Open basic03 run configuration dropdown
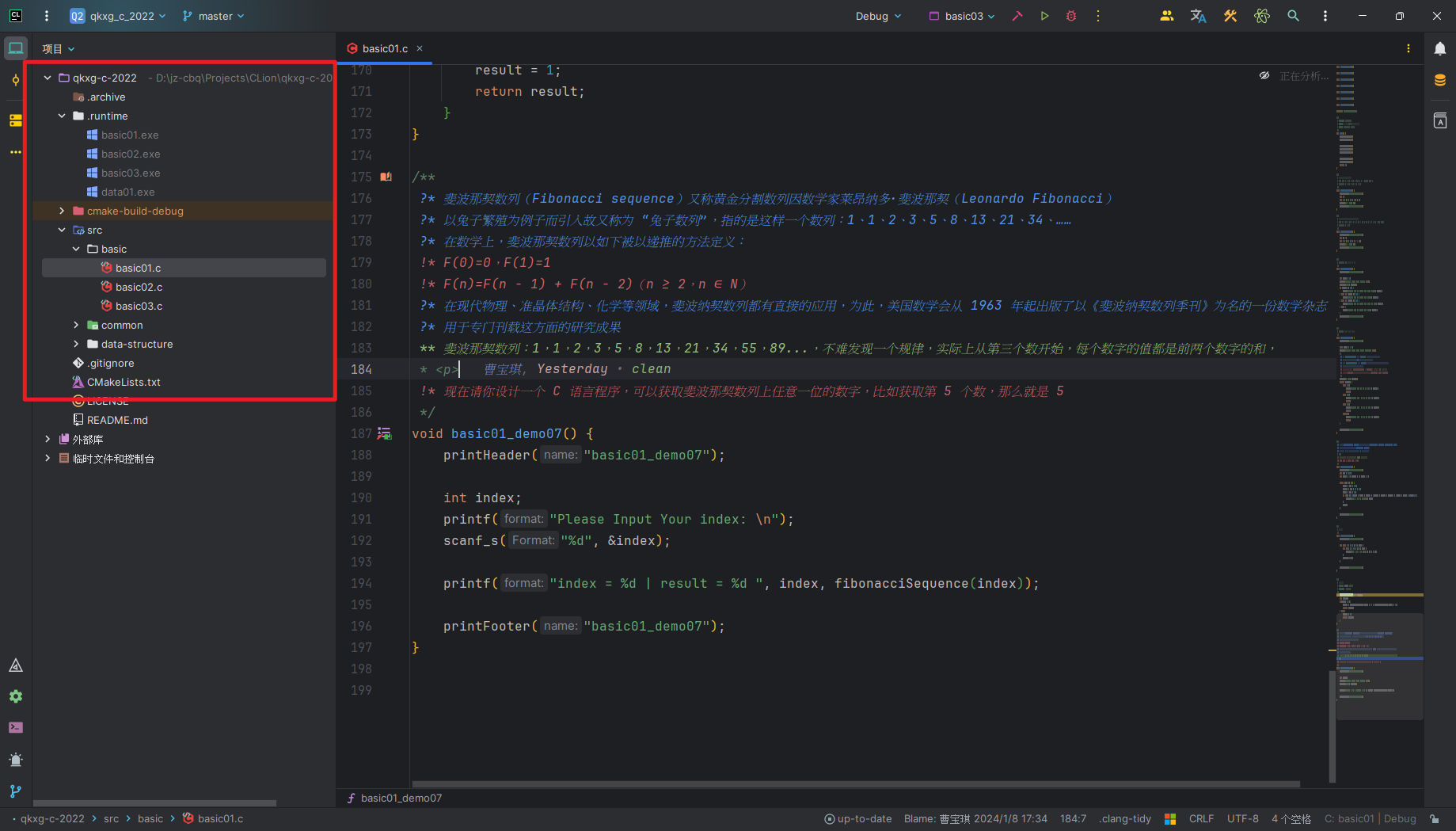This screenshot has height=831, width=1456. [962, 16]
